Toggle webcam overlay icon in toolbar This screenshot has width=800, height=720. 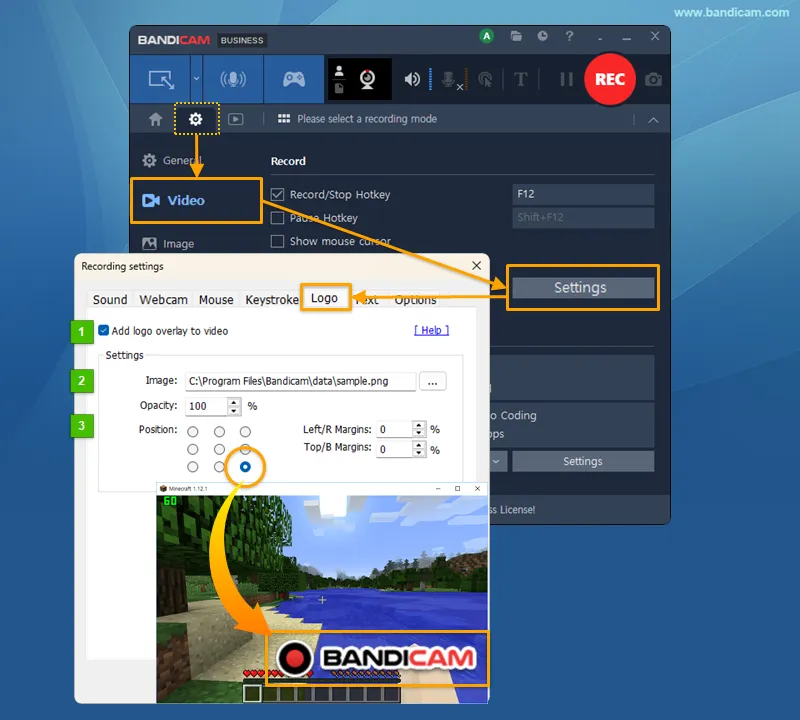tap(367, 79)
